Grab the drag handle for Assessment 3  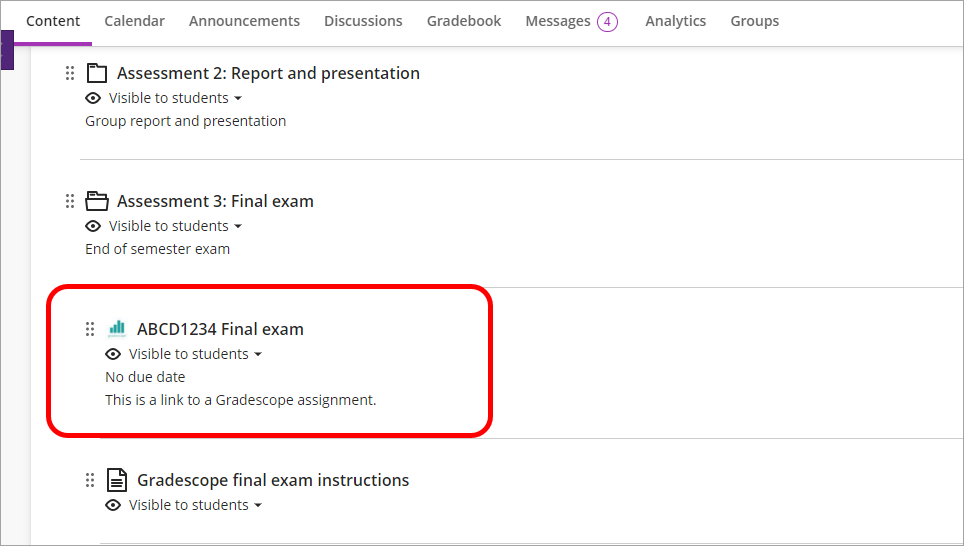pos(70,201)
